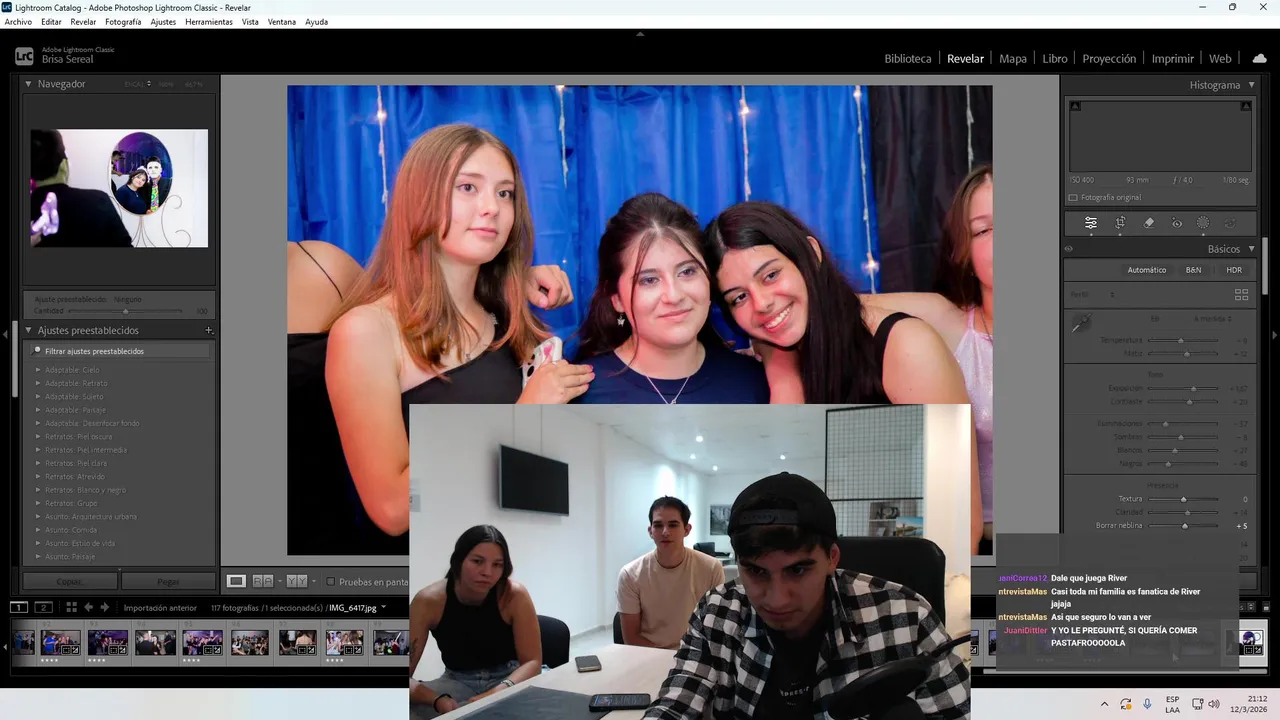
Task: Open the taskbar network icon
Action: click(1196, 704)
